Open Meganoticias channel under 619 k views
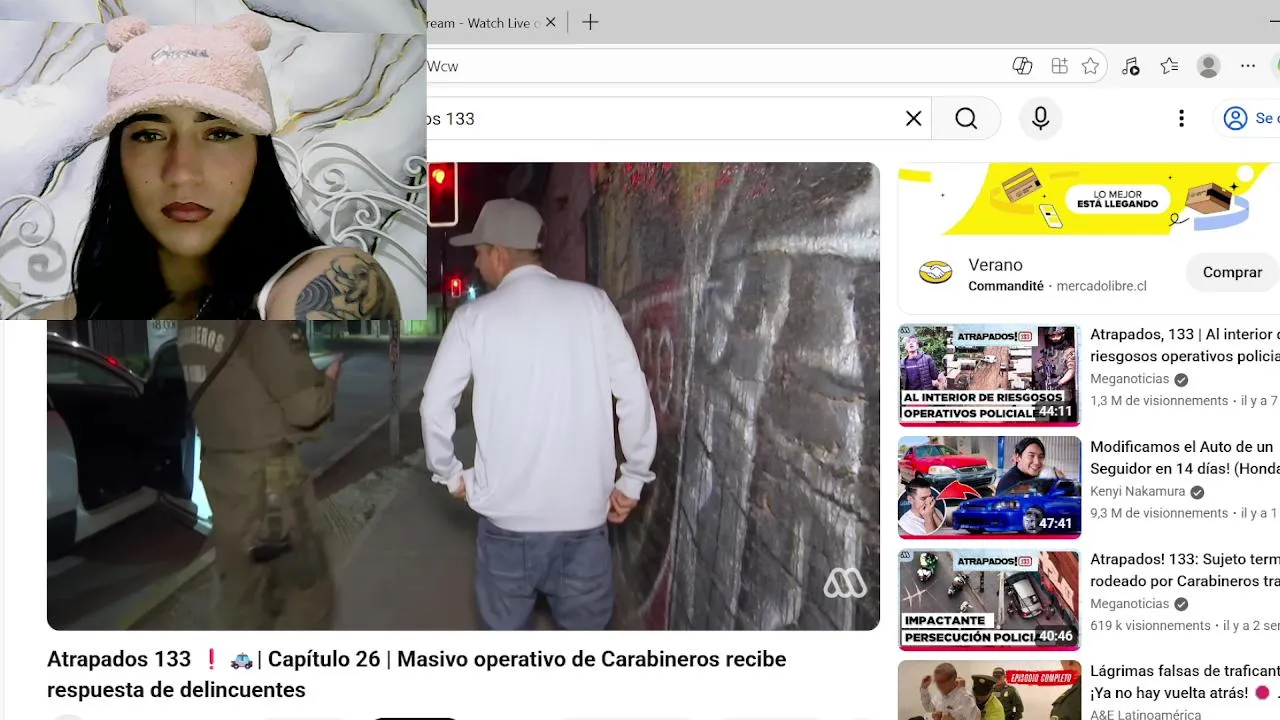1280x720 pixels. (x=1130, y=604)
